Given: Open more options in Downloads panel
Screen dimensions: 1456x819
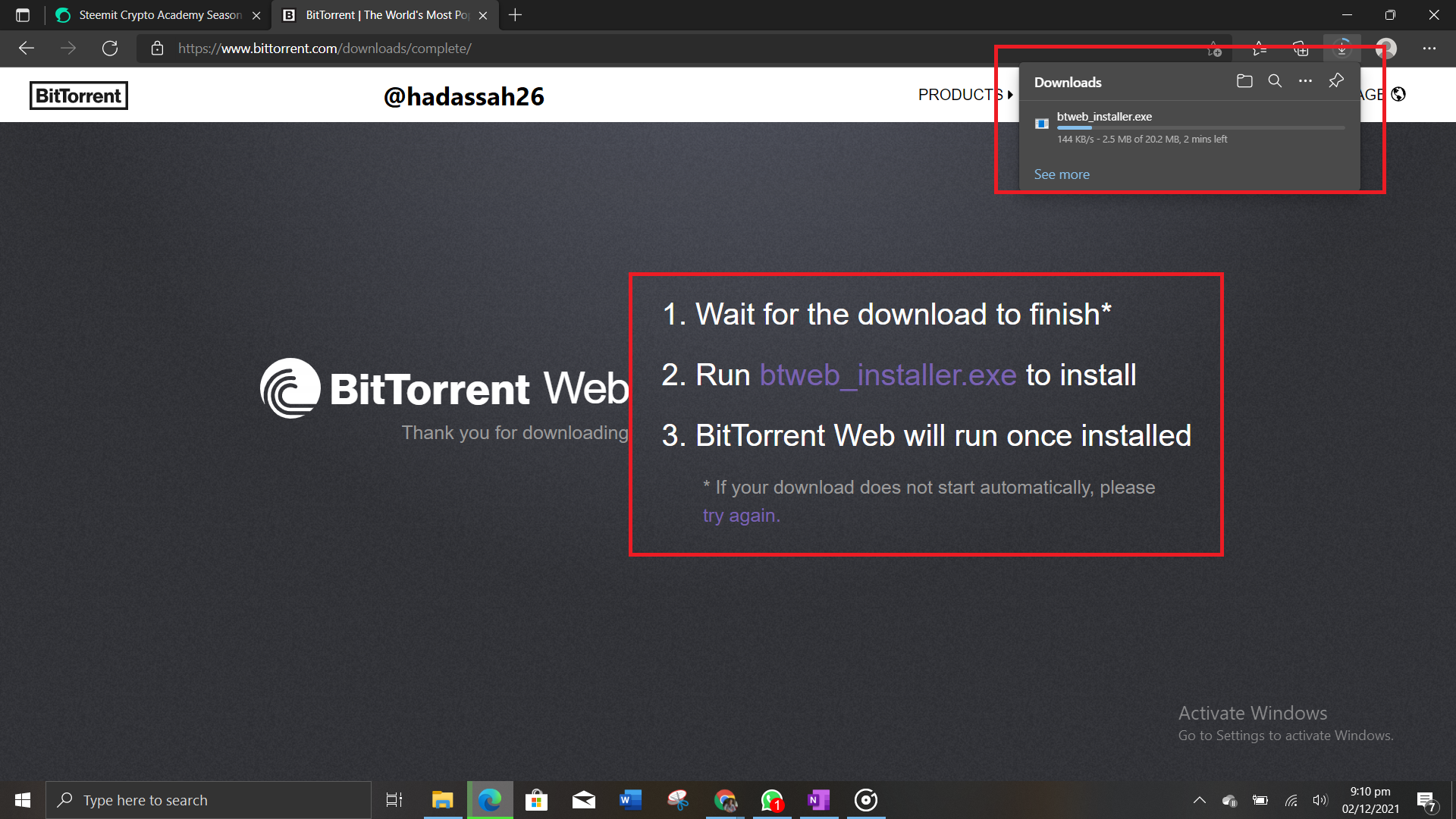Looking at the screenshot, I should click(x=1305, y=81).
